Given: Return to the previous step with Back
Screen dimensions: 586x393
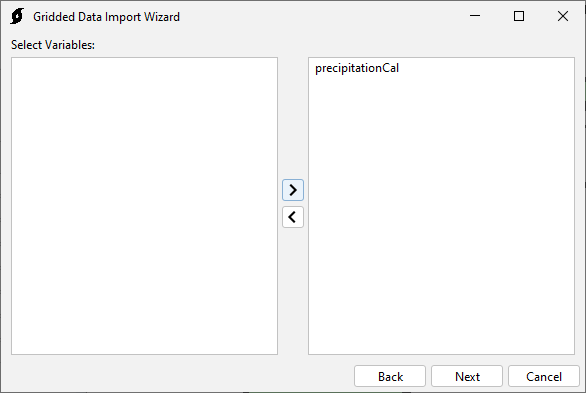Looking at the screenshot, I should [390, 376].
